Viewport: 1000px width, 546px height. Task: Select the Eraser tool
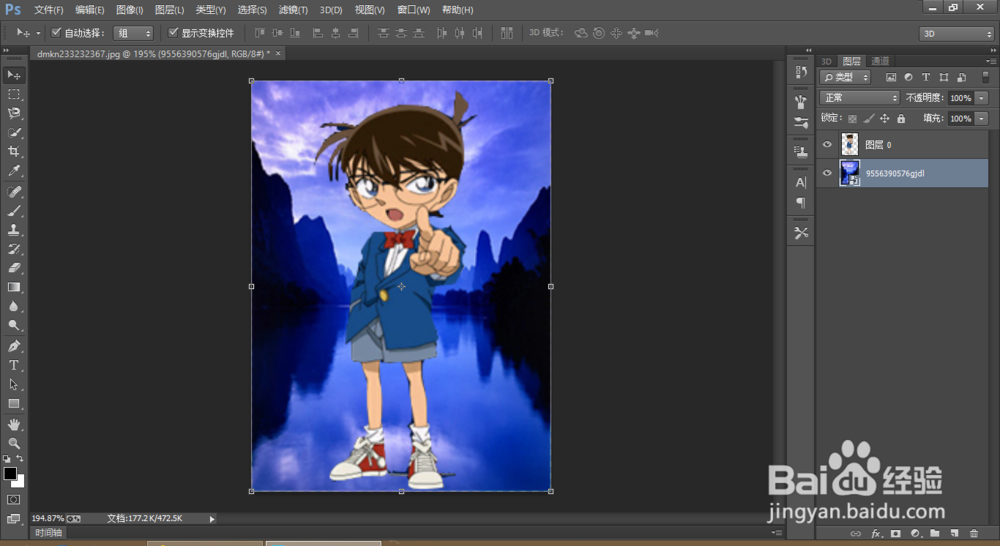click(13, 269)
